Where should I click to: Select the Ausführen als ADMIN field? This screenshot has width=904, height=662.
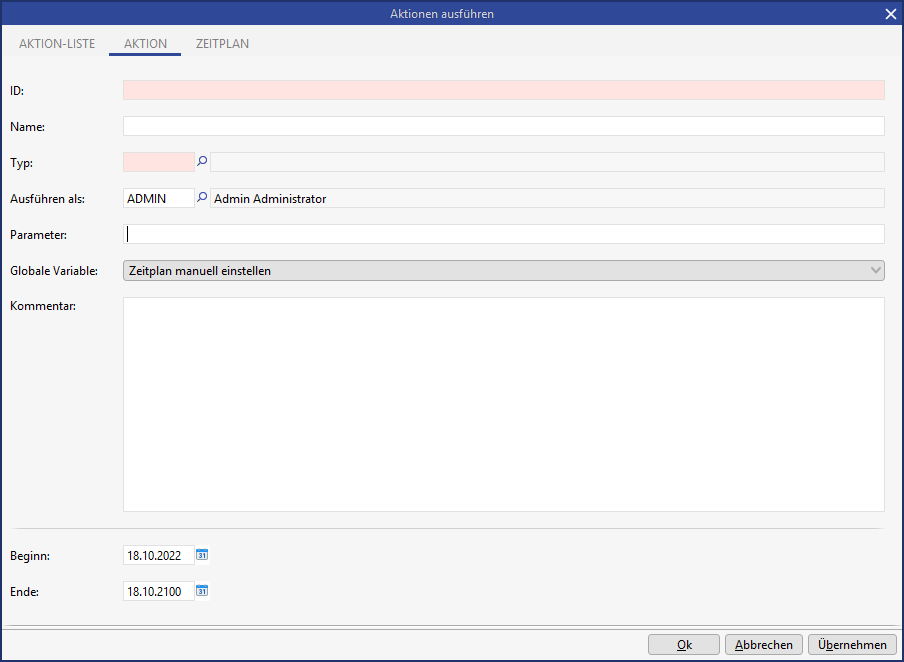pos(158,198)
